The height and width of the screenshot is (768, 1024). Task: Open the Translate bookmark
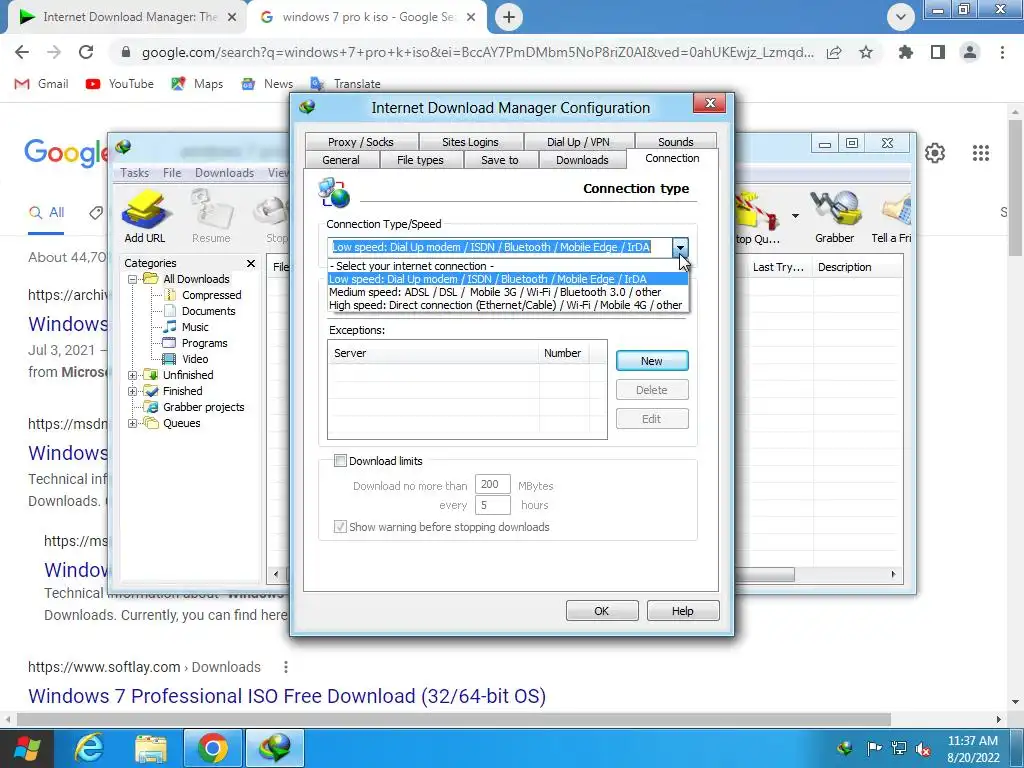(345, 84)
